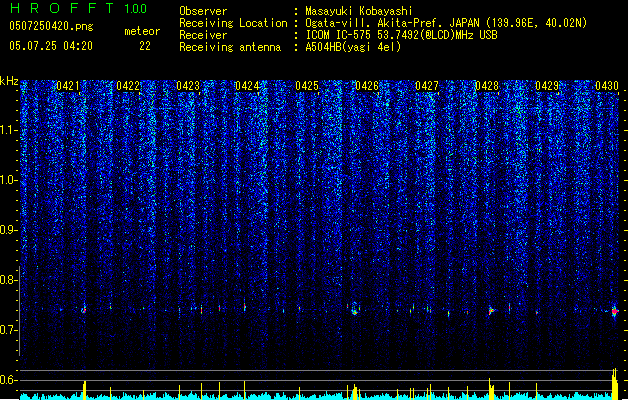Click the 0427 time marker
This screenshot has height=400, width=629.
[427, 86]
